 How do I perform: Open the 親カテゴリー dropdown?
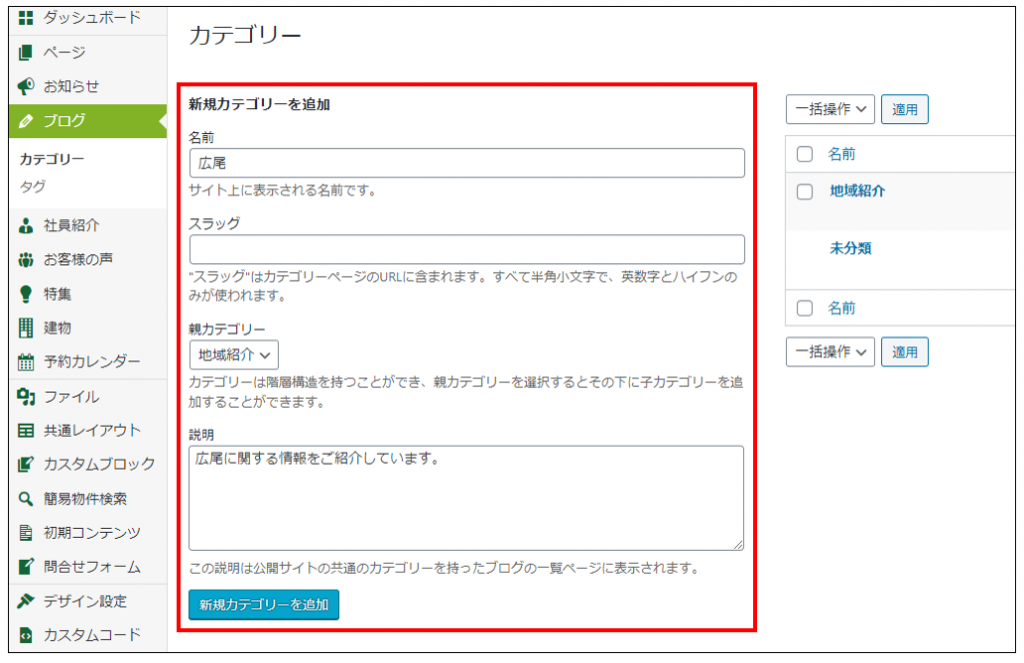click(234, 355)
